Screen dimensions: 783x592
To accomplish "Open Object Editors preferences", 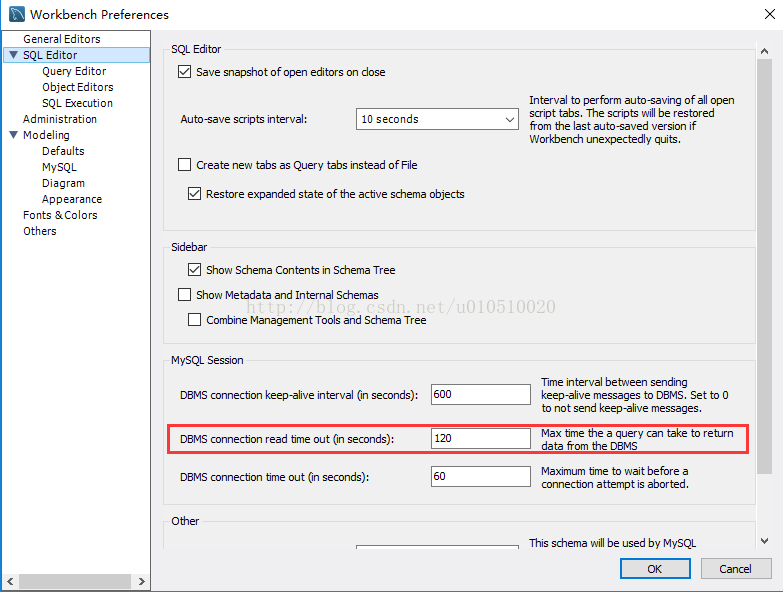I will pos(77,87).
